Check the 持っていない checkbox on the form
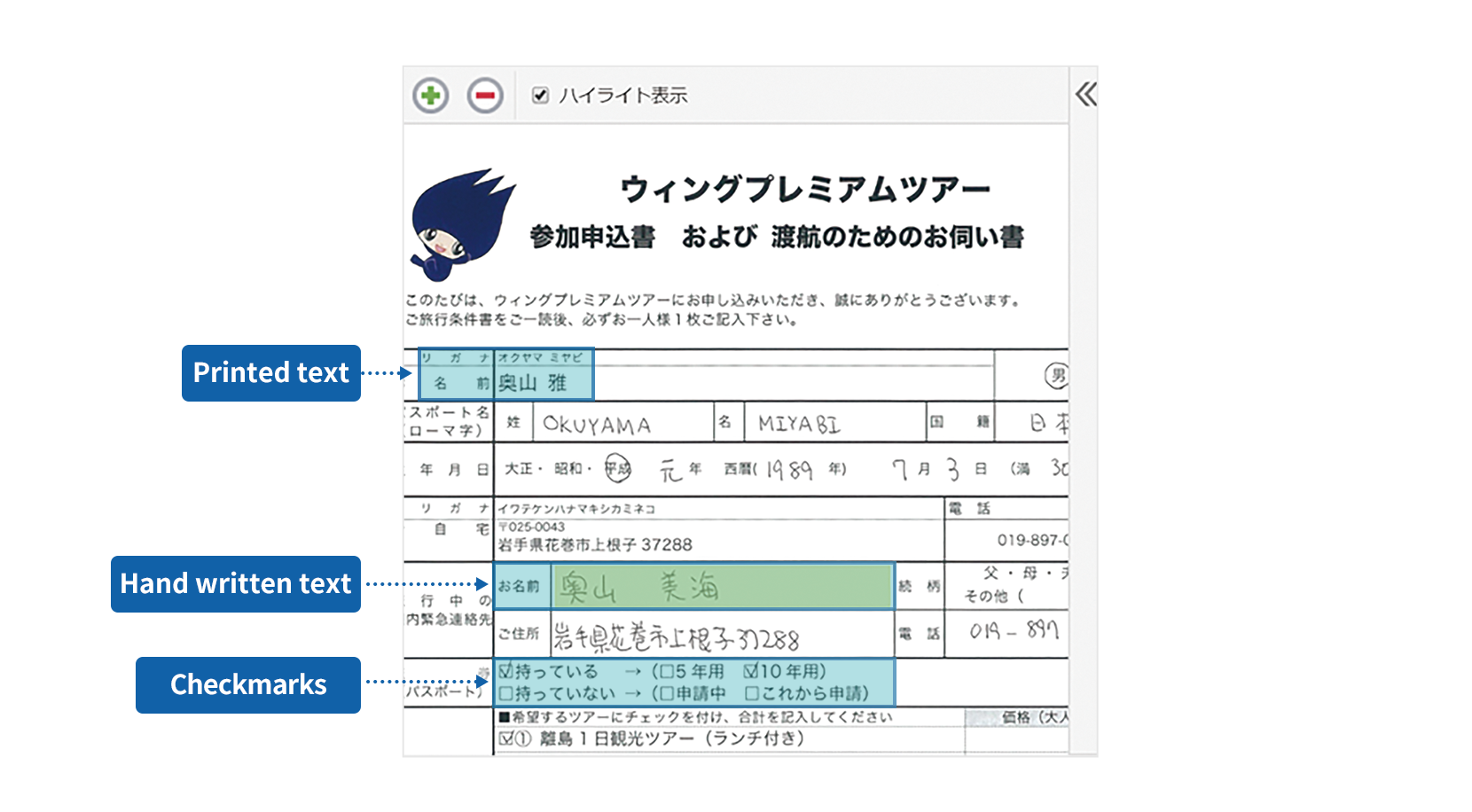 tap(504, 691)
